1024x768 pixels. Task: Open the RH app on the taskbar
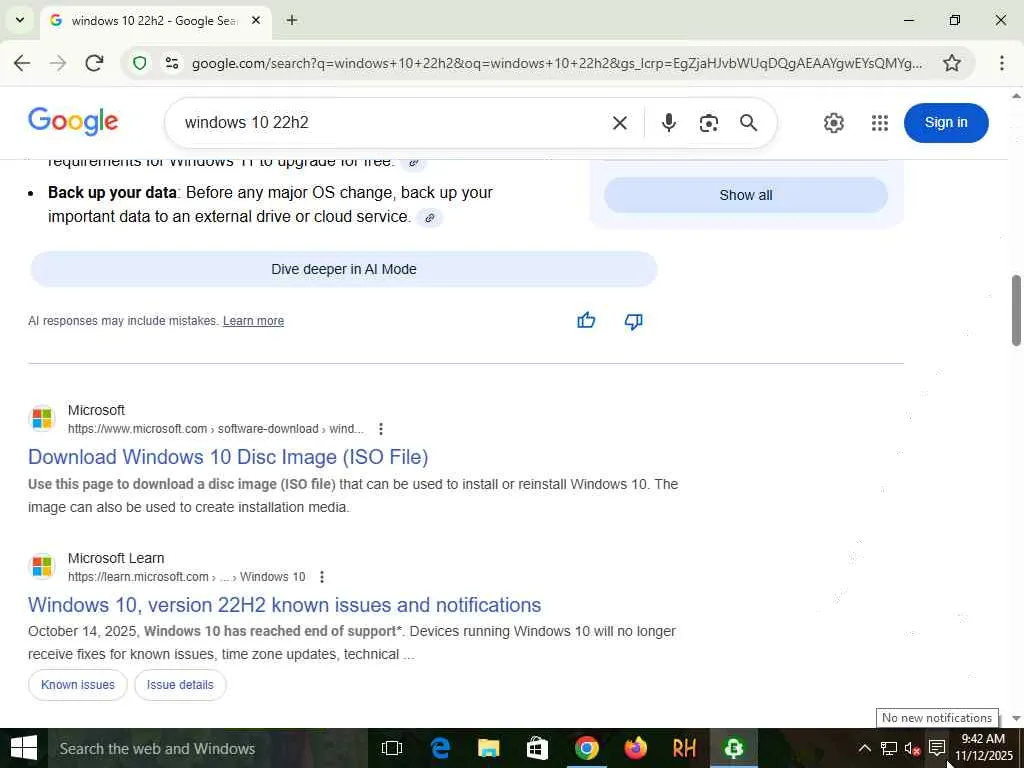684,748
